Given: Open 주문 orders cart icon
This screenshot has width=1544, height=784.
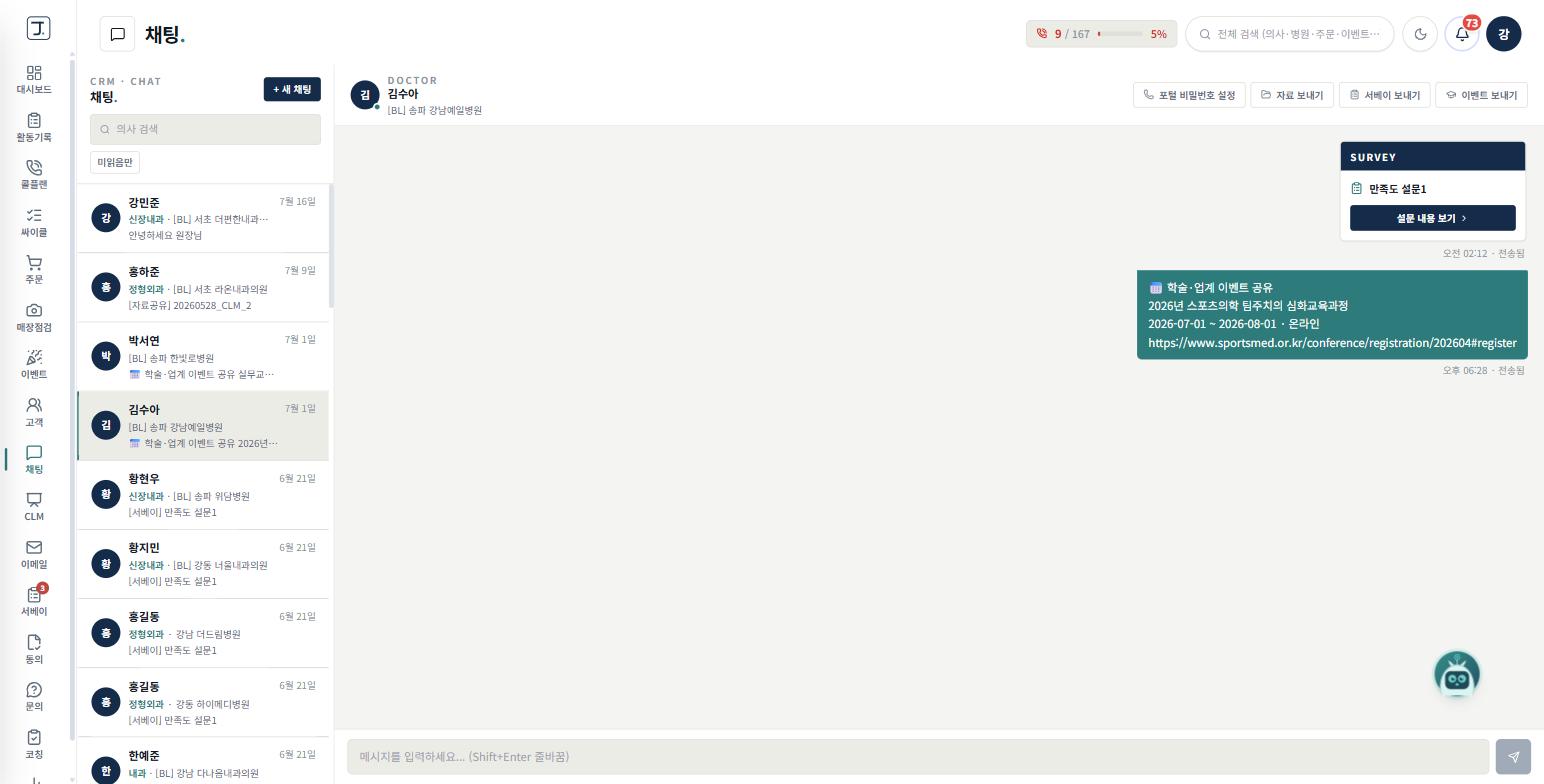Looking at the screenshot, I should click(34, 269).
